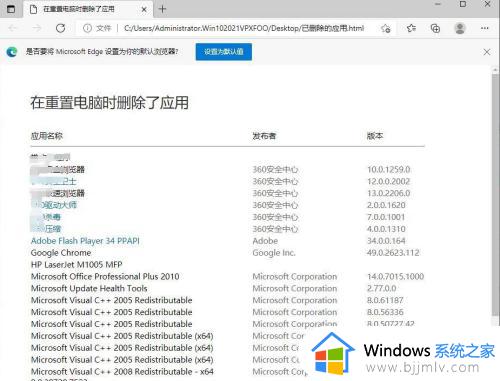Click version number 14.0.7015.1000
The width and height of the screenshot is (500, 381).
click(395, 277)
